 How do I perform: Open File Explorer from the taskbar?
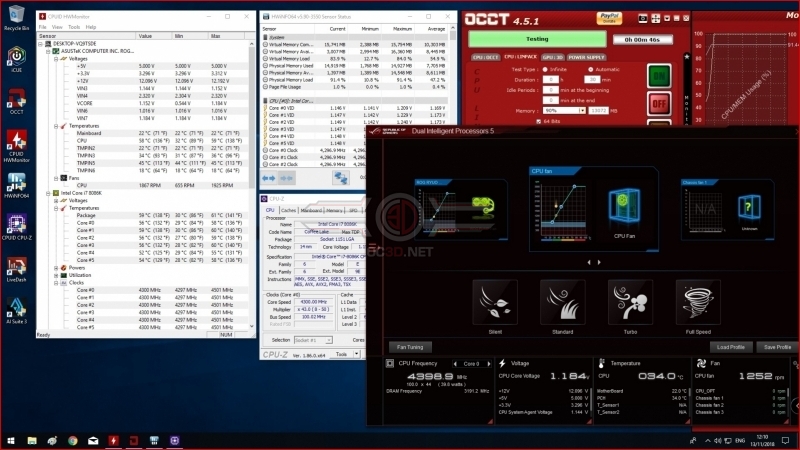point(32,440)
